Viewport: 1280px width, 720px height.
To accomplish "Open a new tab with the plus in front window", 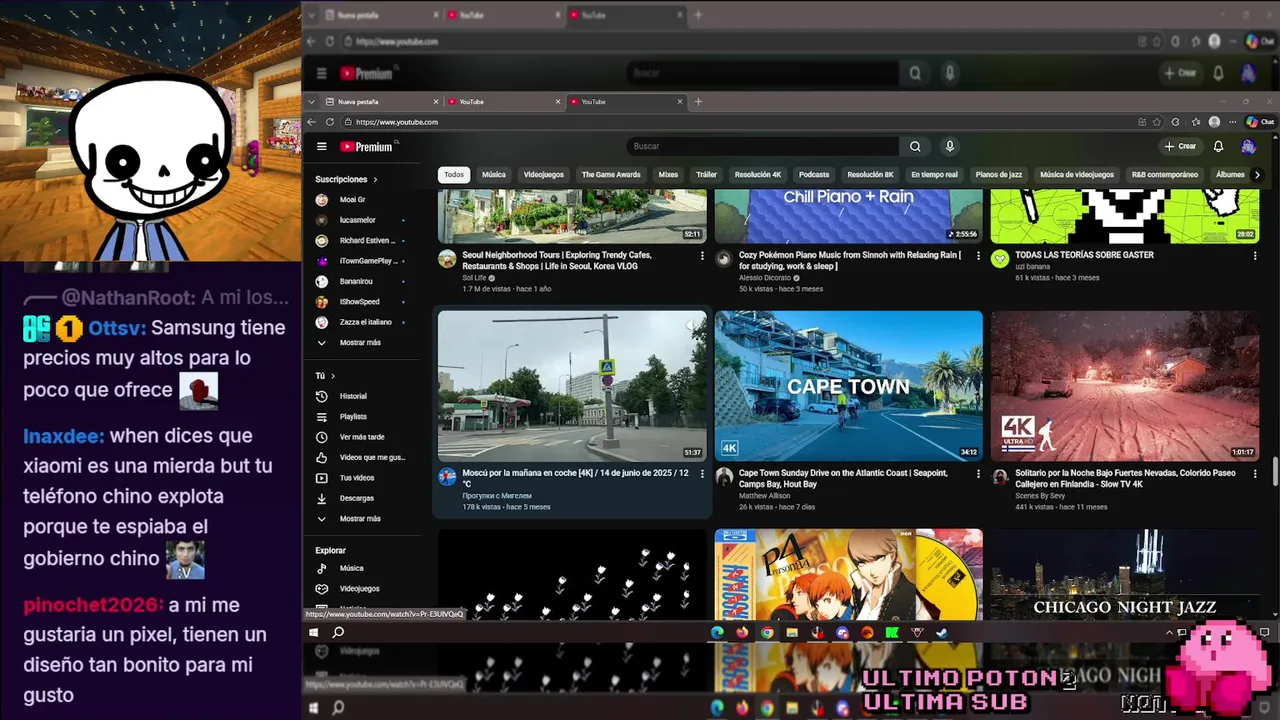I will [x=698, y=101].
